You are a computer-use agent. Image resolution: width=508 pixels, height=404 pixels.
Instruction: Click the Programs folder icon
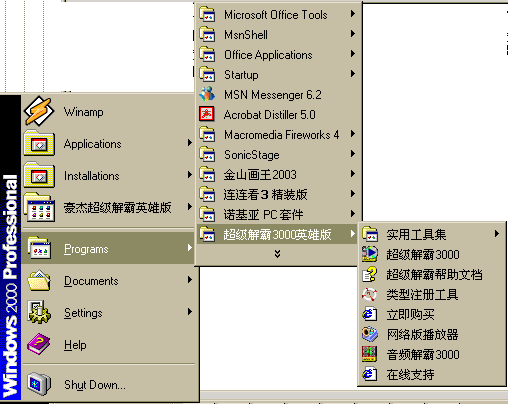[39, 248]
